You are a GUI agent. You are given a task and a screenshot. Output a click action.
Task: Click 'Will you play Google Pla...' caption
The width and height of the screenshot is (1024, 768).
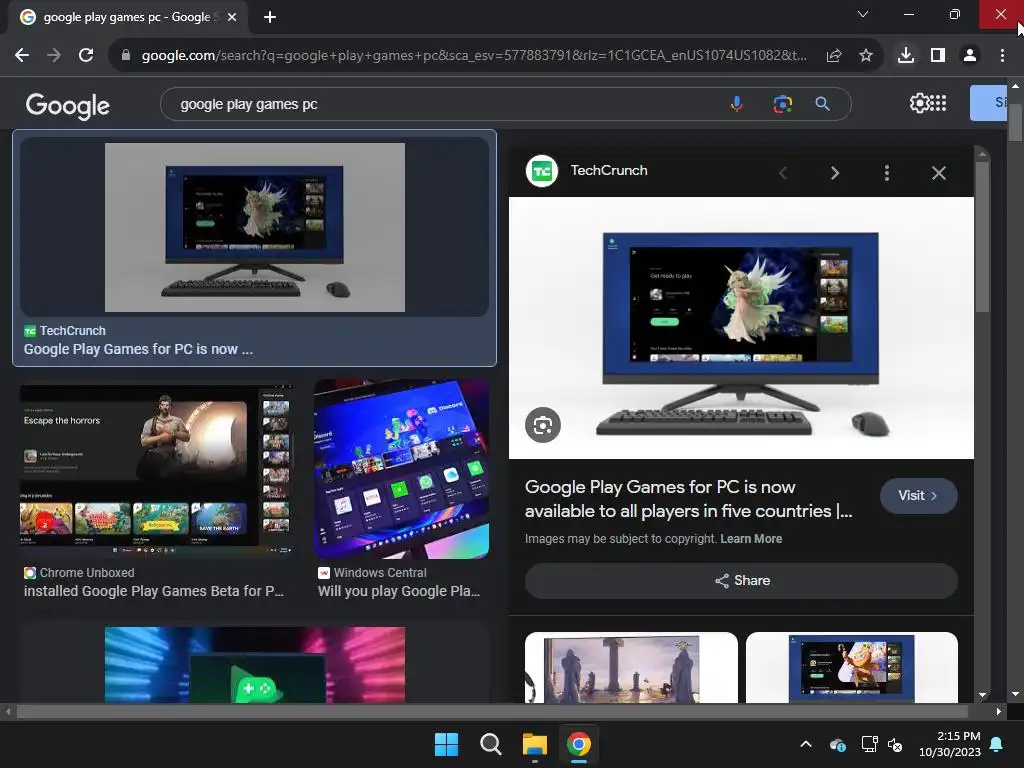tap(398, 591)
